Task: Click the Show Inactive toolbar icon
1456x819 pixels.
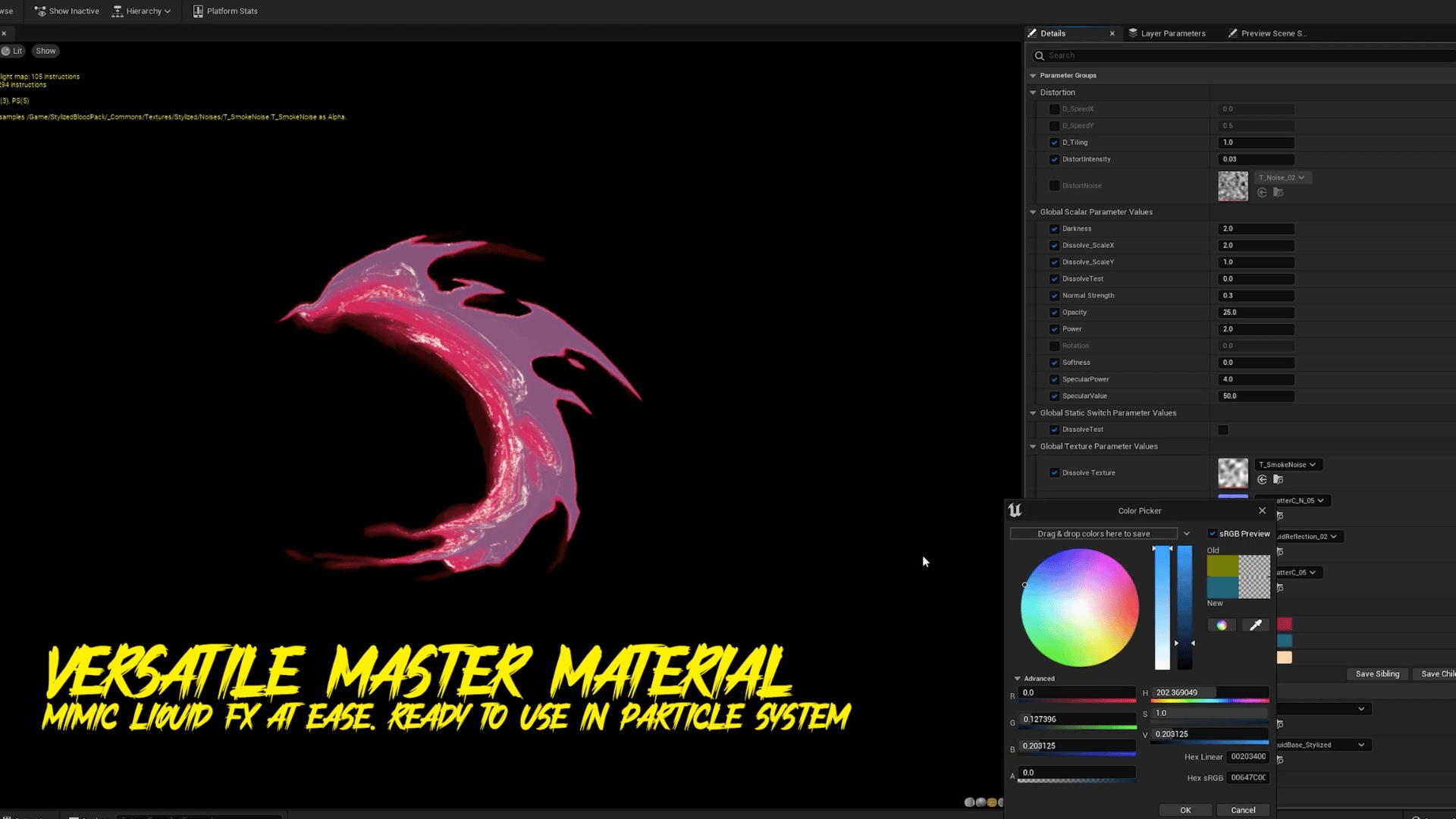Action: coord(39,11)
